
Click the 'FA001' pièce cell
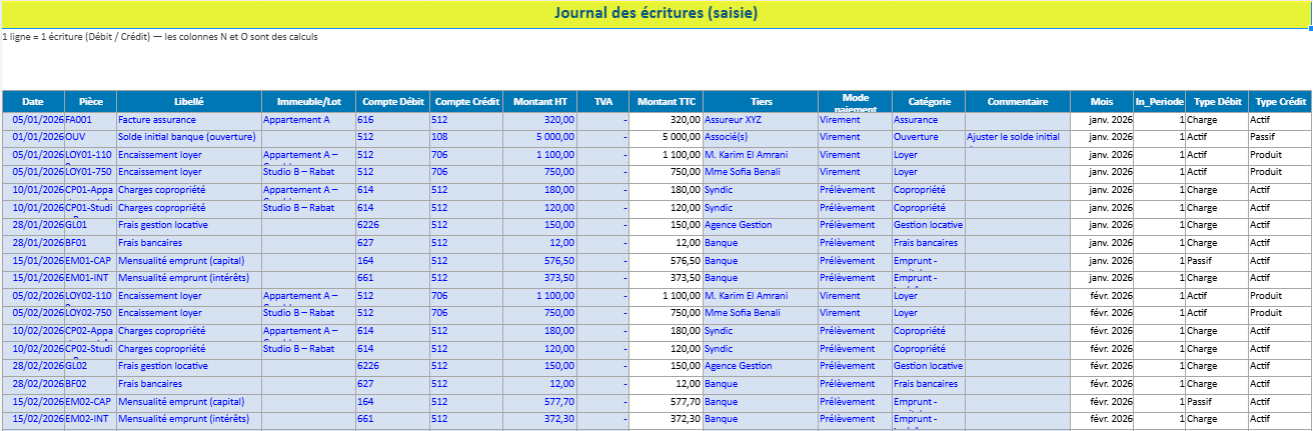(90, 119)
